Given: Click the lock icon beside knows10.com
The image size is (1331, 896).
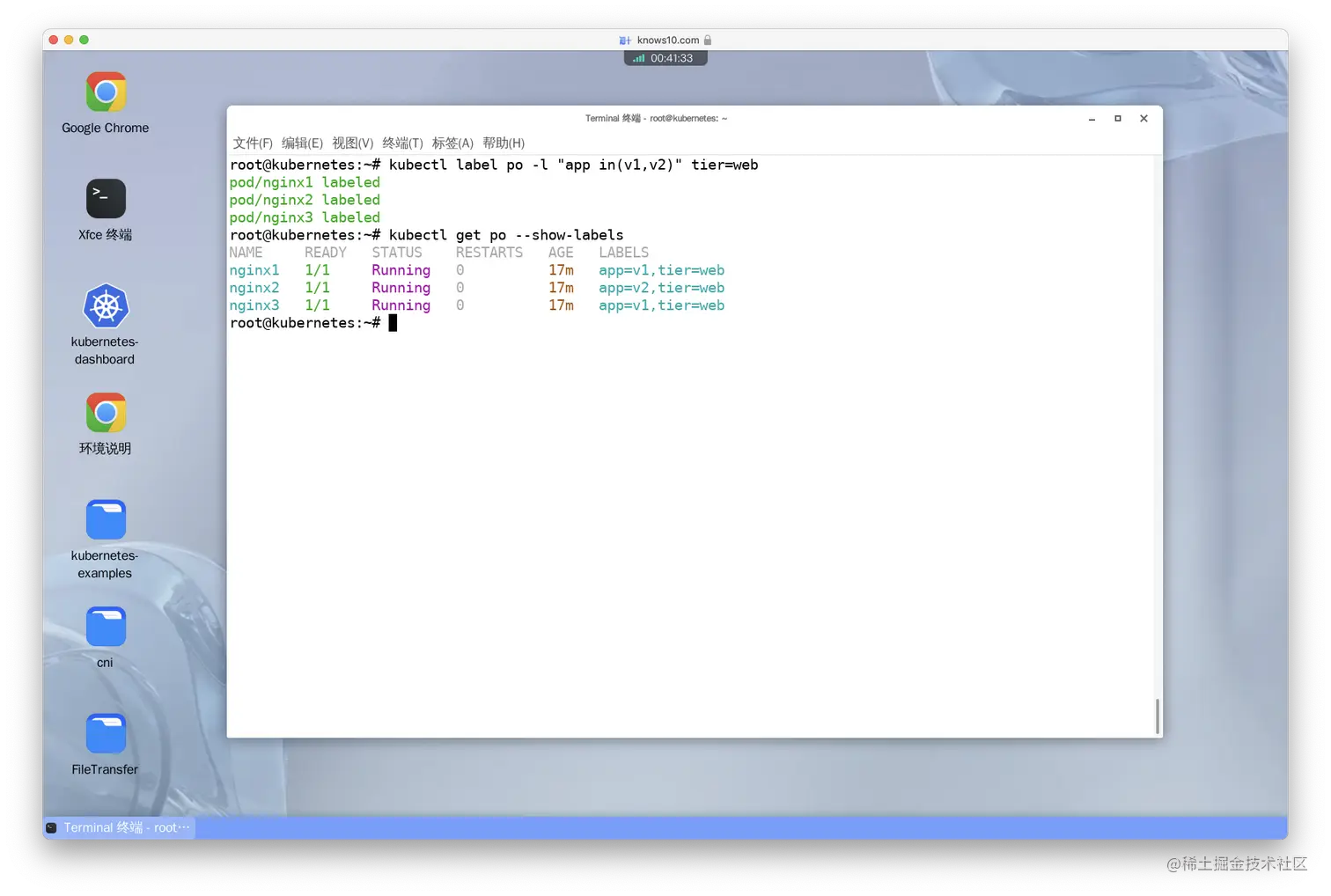Looking at the screenshot, I should click(x=710, y=40).
